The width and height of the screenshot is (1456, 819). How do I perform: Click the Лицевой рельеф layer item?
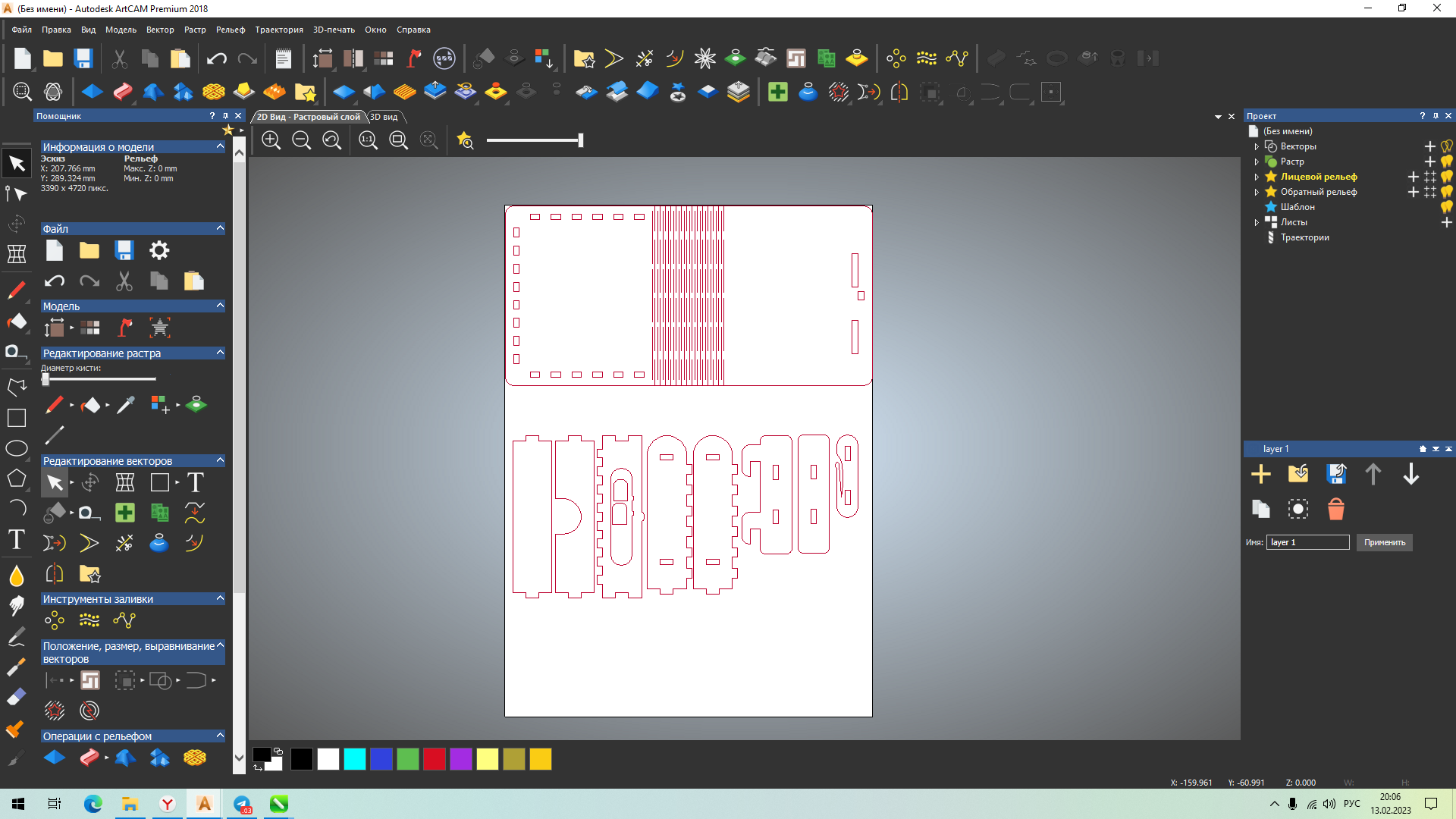(1318, 176)
